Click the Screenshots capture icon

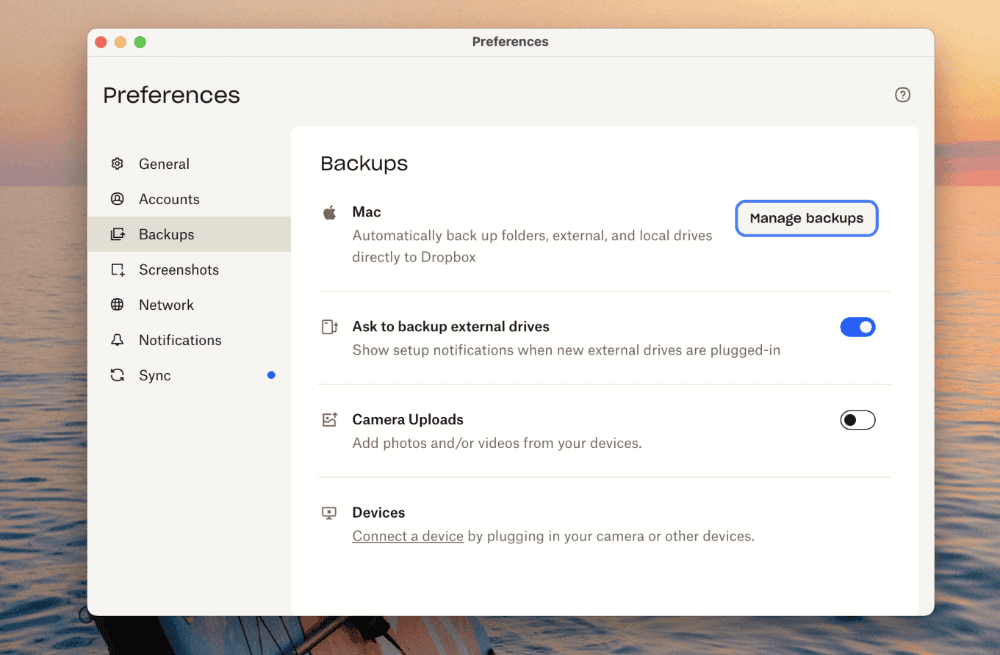[118, 270]
